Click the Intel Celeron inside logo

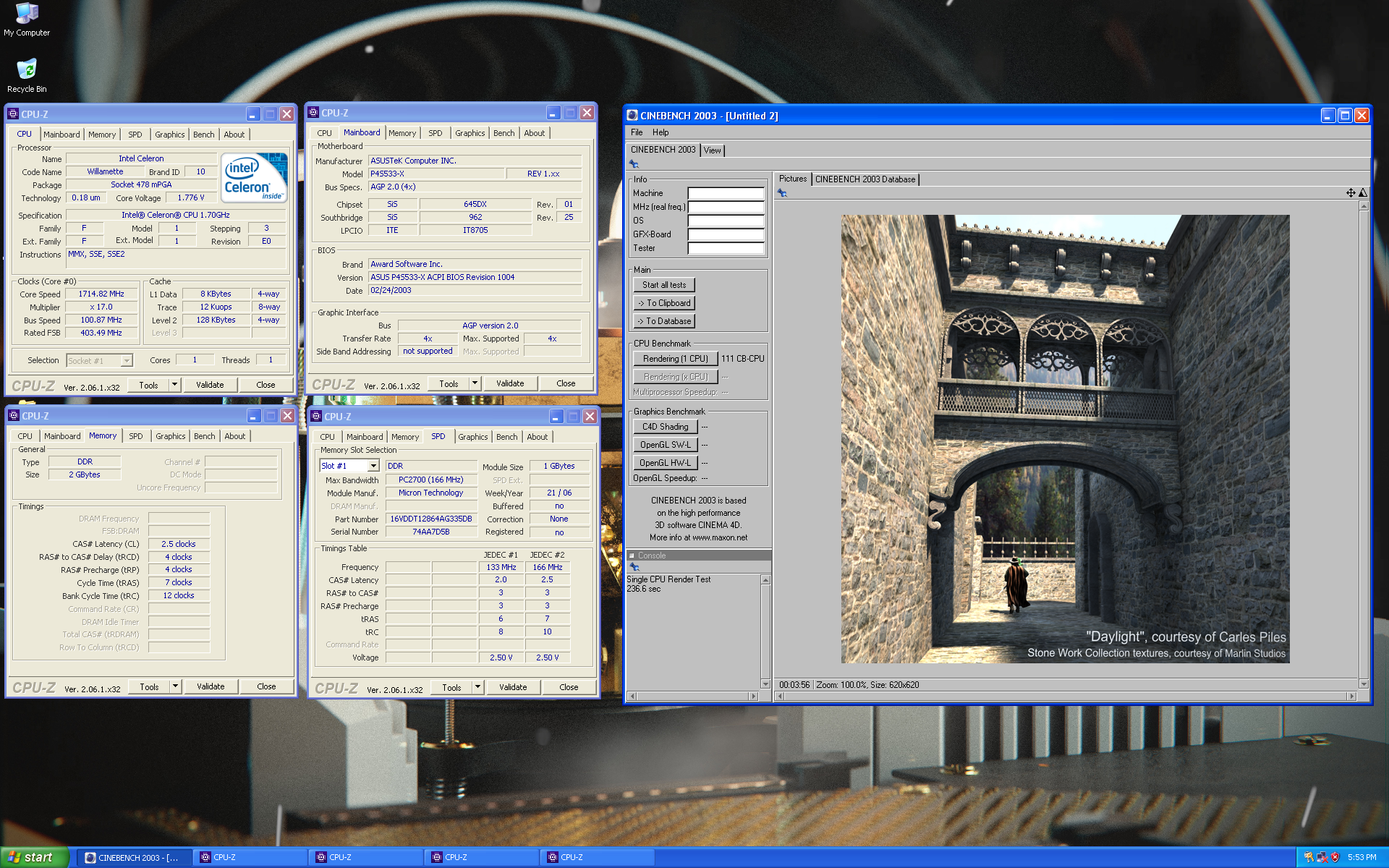[x=254, y=177]
